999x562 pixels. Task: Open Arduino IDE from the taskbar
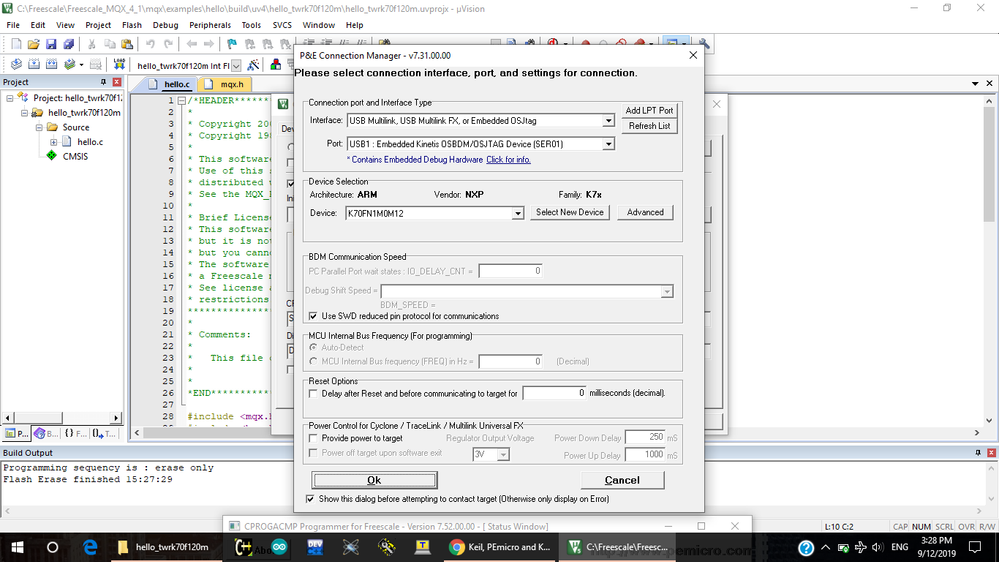coord(279,547)
